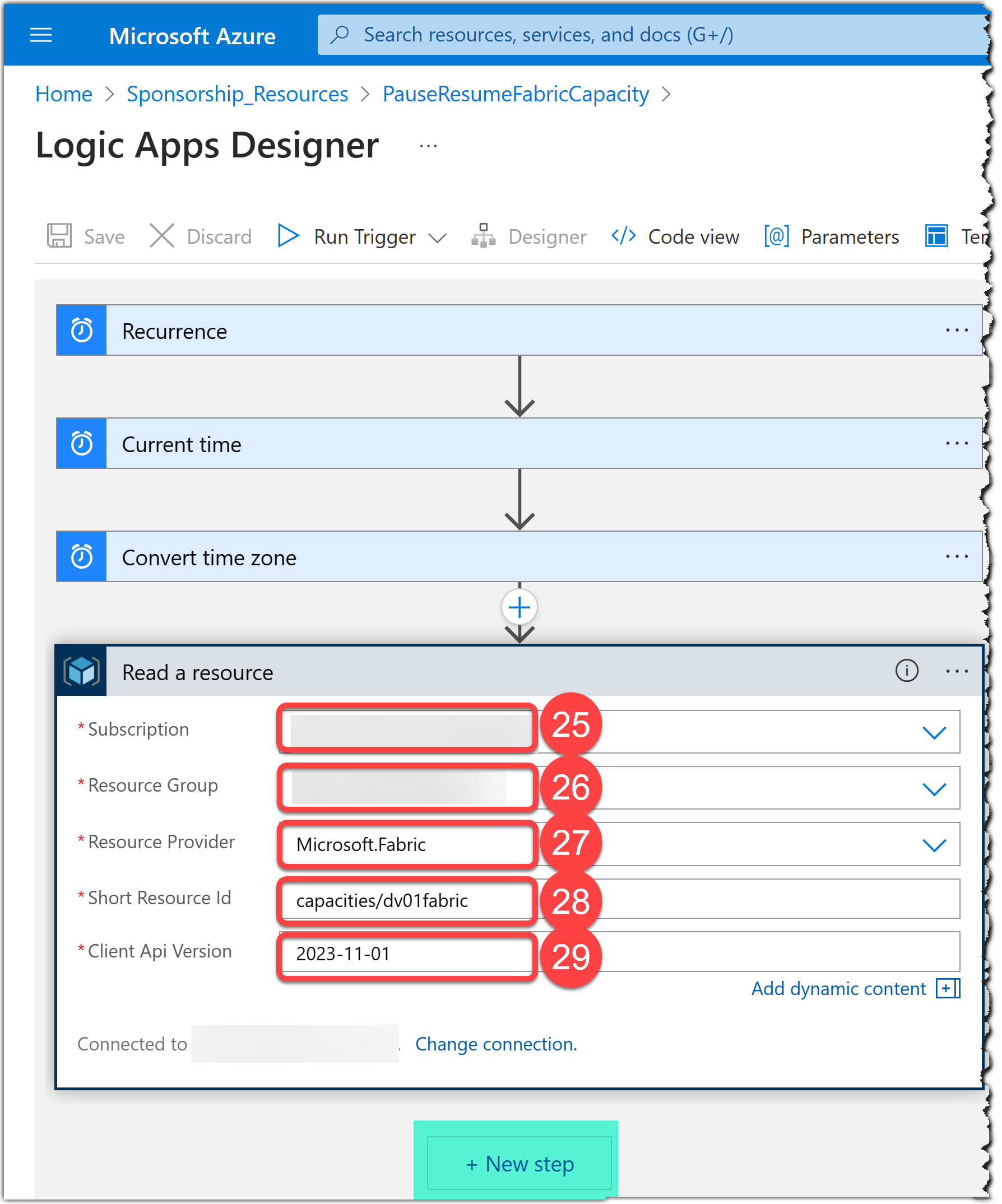The width and height of the screenshot is (1002, 1204).
Task: Expand the Convert time zone action card
Action: (x=519, y=557)
